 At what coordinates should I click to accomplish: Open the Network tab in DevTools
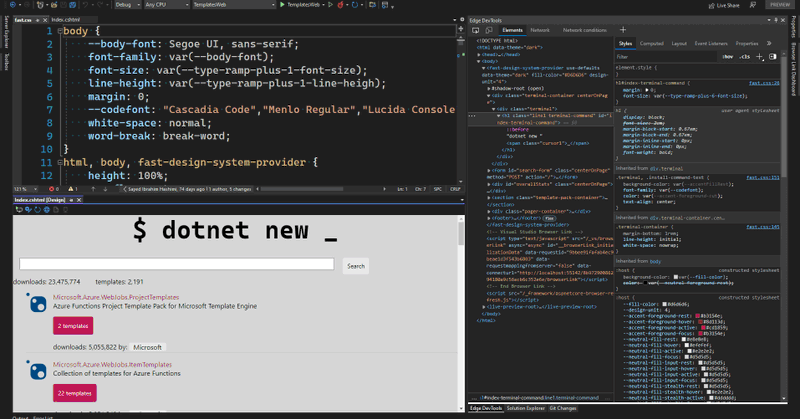[x=540, y=30]
